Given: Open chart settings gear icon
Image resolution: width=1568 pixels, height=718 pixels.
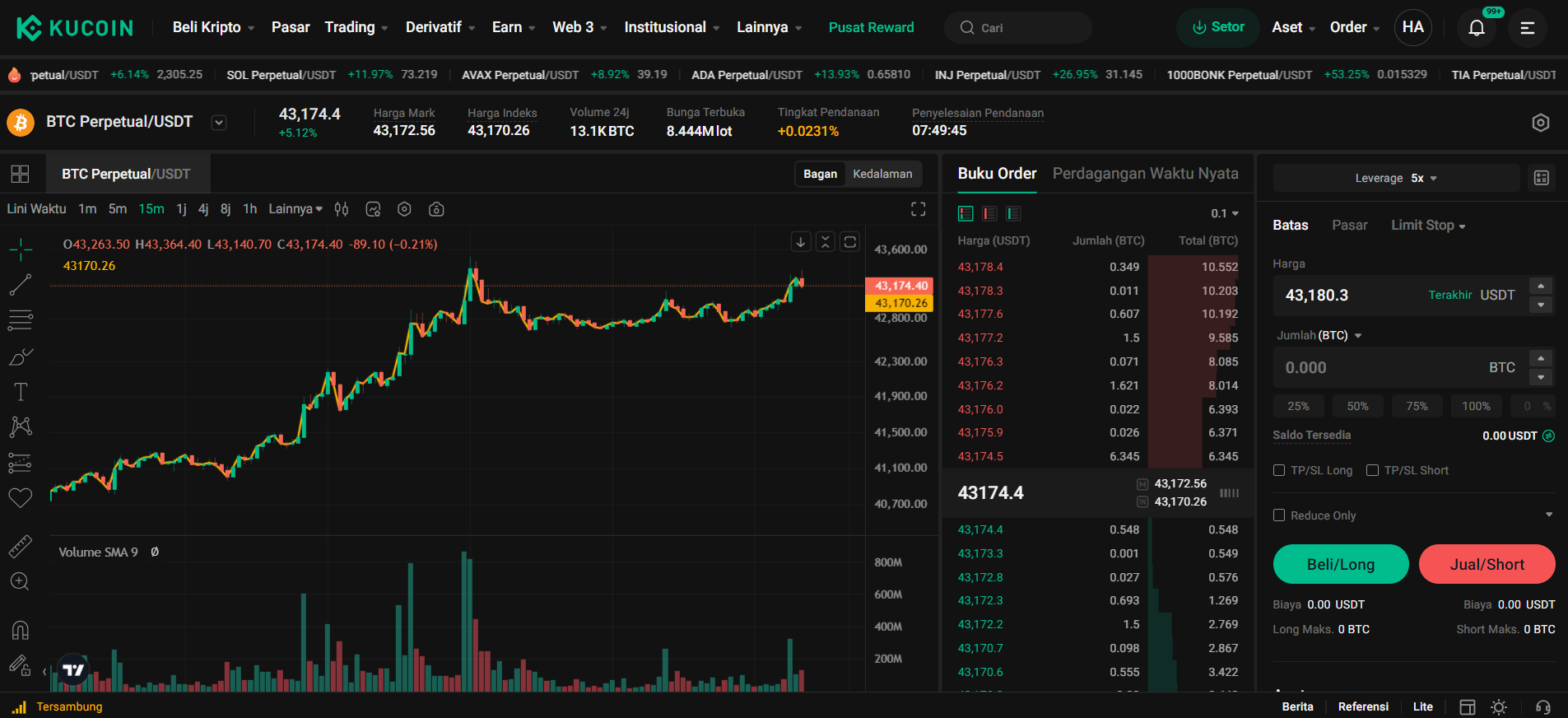Looking at the screenshot, I should coord(404,209).
